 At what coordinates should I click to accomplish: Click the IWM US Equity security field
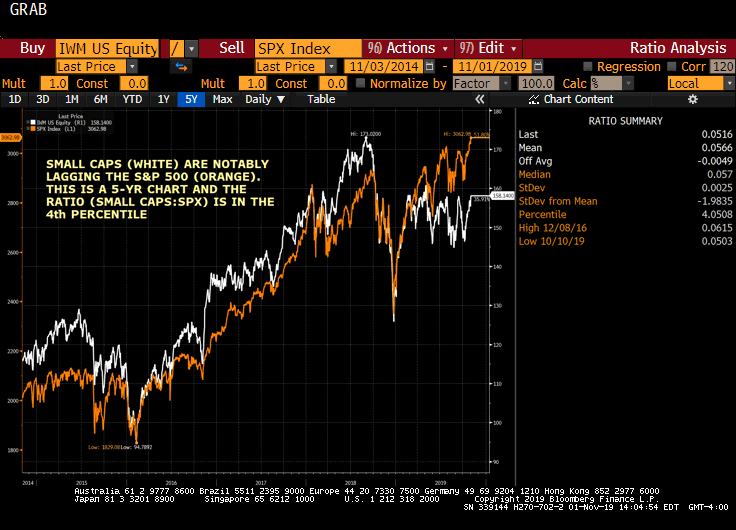pyautogui.click(x=107, y=48)
